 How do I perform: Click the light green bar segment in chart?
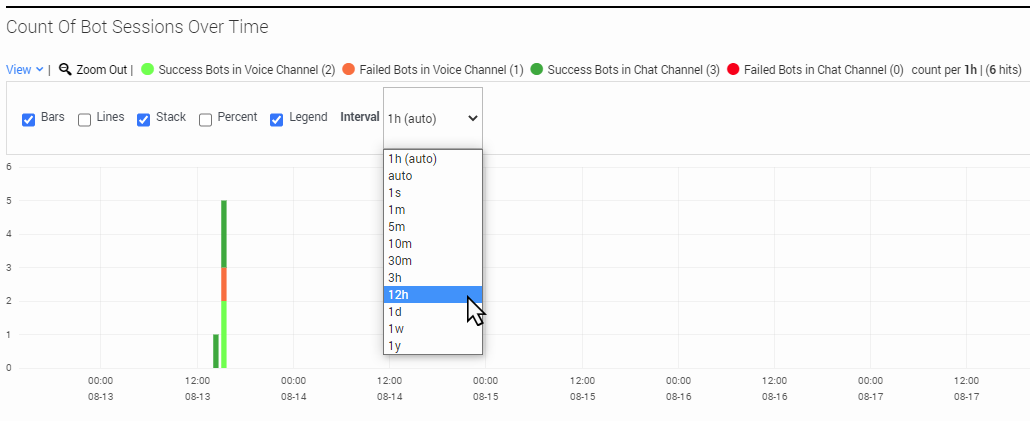click(x=224, y=334)
